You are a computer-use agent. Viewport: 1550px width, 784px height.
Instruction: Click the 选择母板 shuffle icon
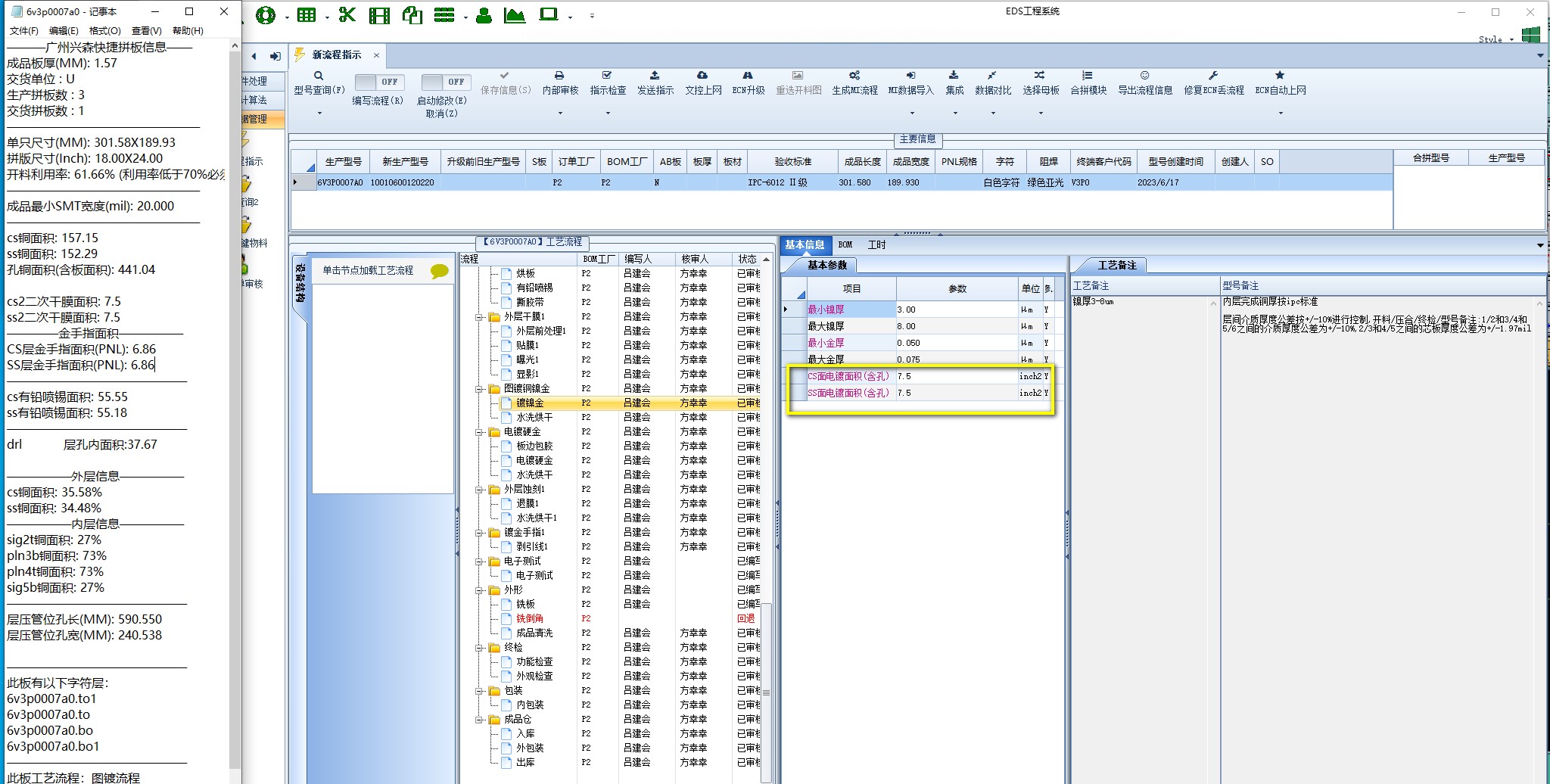[1040, 76]
